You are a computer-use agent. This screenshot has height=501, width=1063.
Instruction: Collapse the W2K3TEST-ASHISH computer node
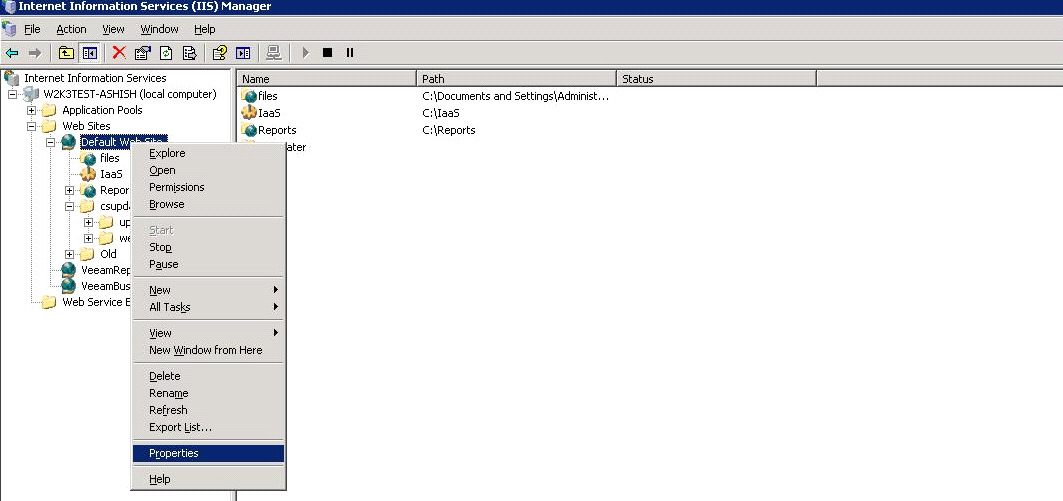point(12,94)
